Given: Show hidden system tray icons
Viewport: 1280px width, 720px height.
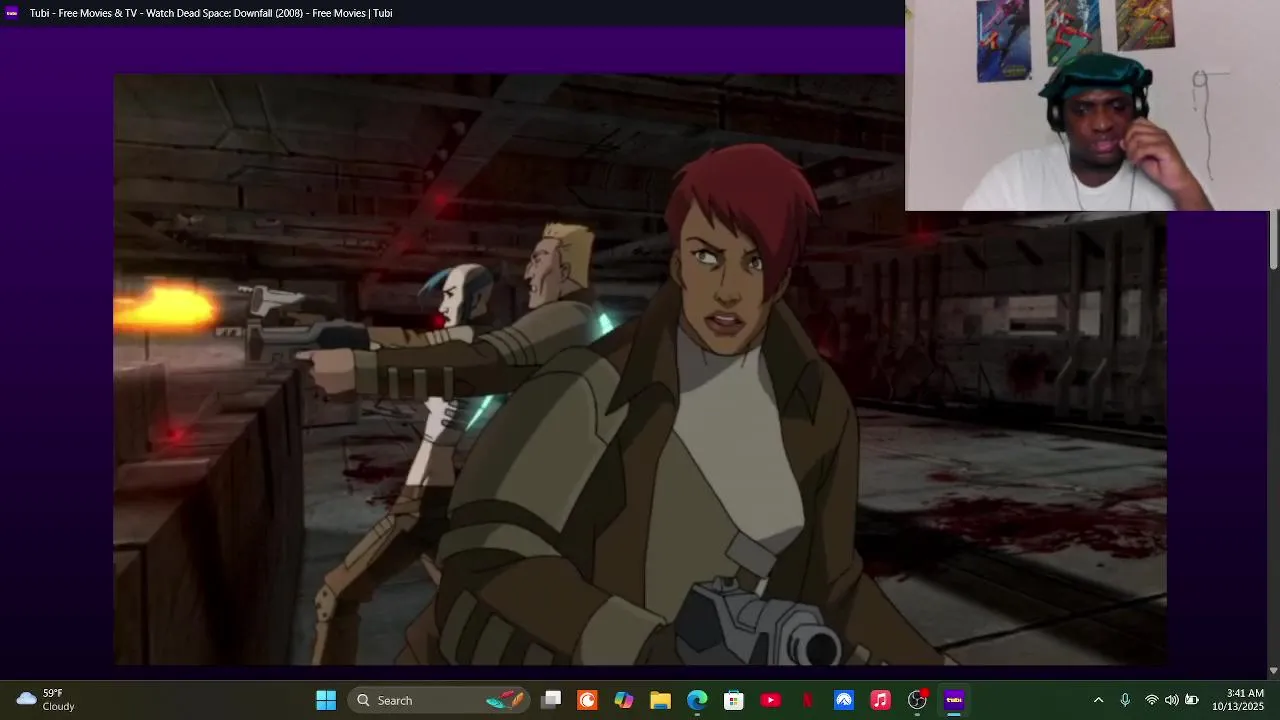Looking at the screenshot, I should click(x=1098, y=700).
